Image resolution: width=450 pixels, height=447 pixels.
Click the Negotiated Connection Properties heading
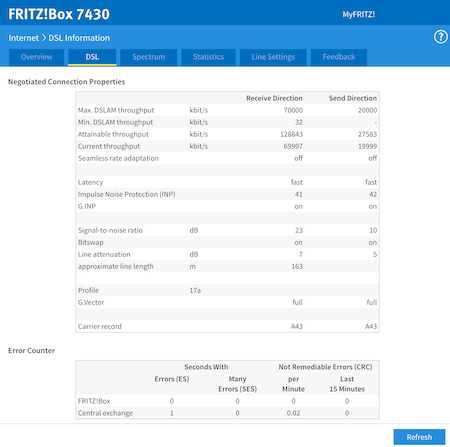67,82
